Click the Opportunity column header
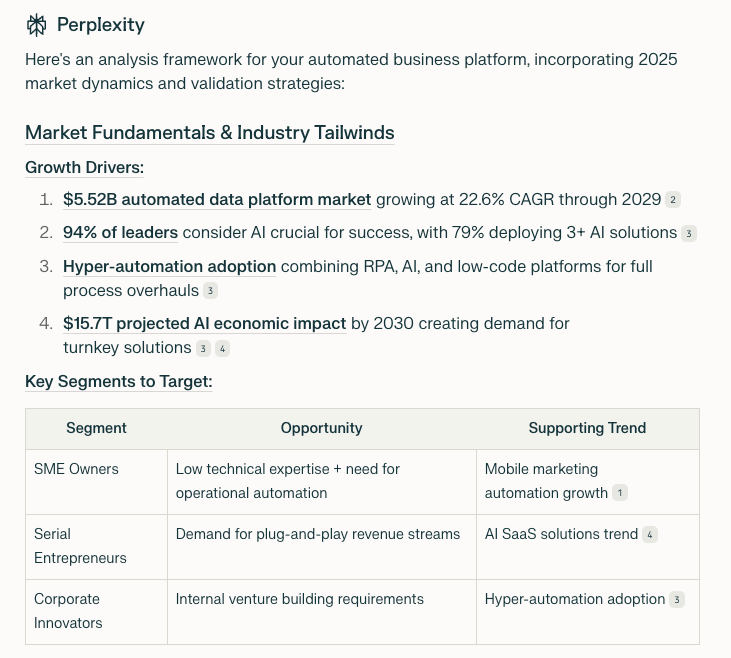Screen dimensions: 731x658 coord(321,428)
